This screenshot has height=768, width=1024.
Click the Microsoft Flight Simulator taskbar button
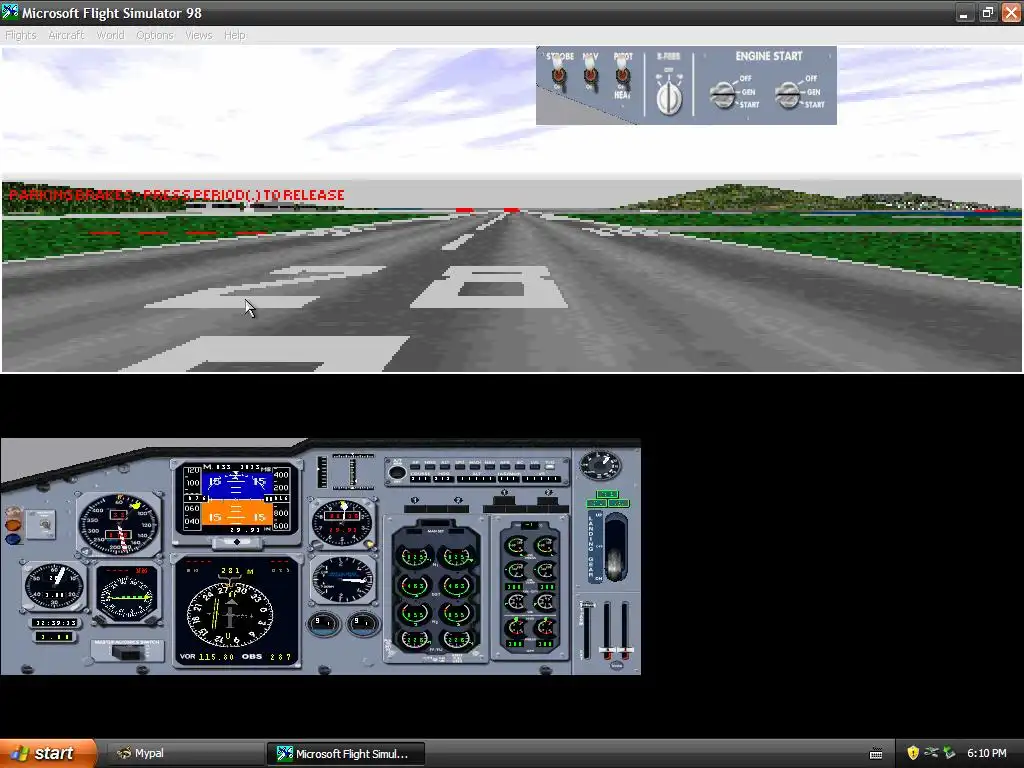pos(345,754)
